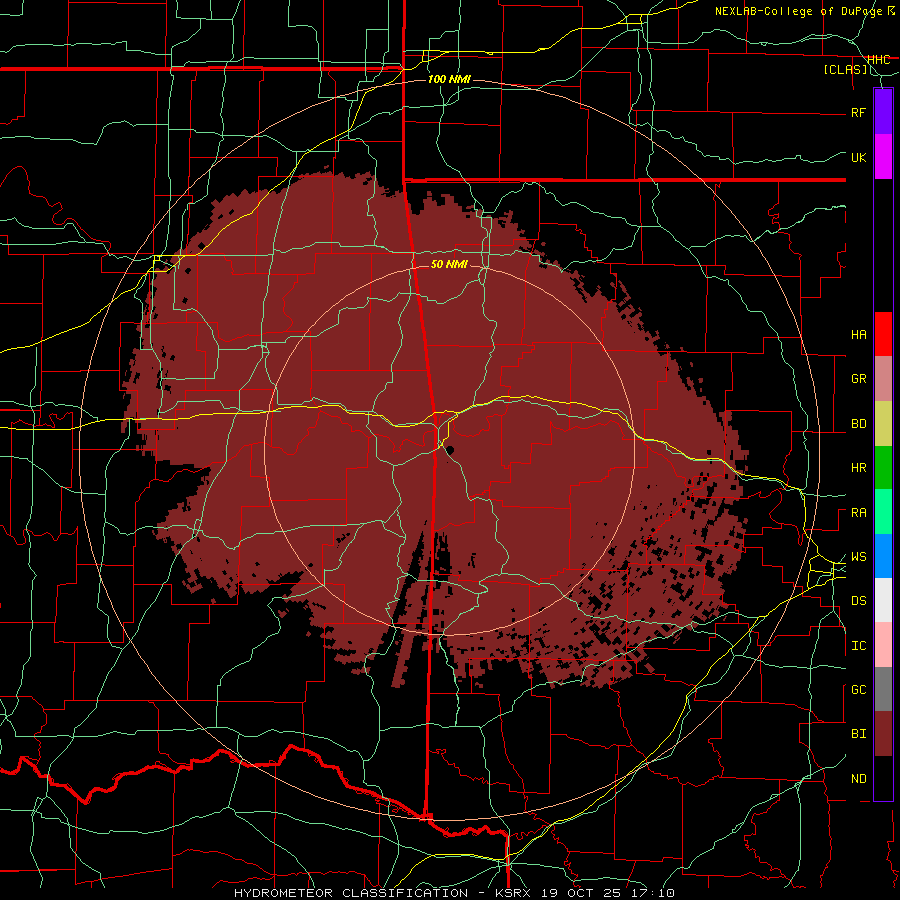Click the gray GC legend swatch
Image resolution: width=900 pixels, height=900 pixels.
click(x=883, y=689)
